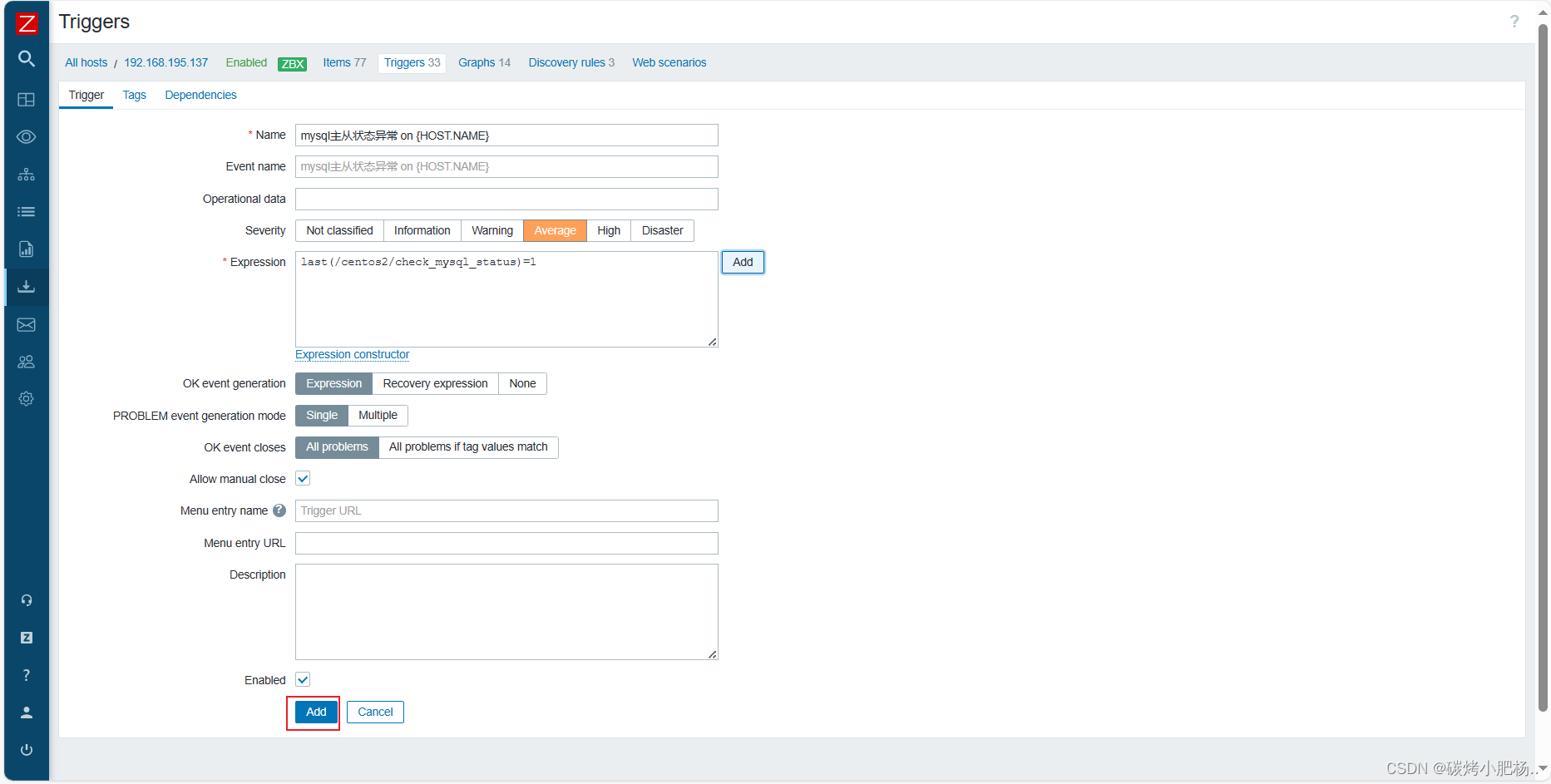The height and width of the screenshot is (784, 1551).
Task: Click into the Event name field
Action: 506,167
